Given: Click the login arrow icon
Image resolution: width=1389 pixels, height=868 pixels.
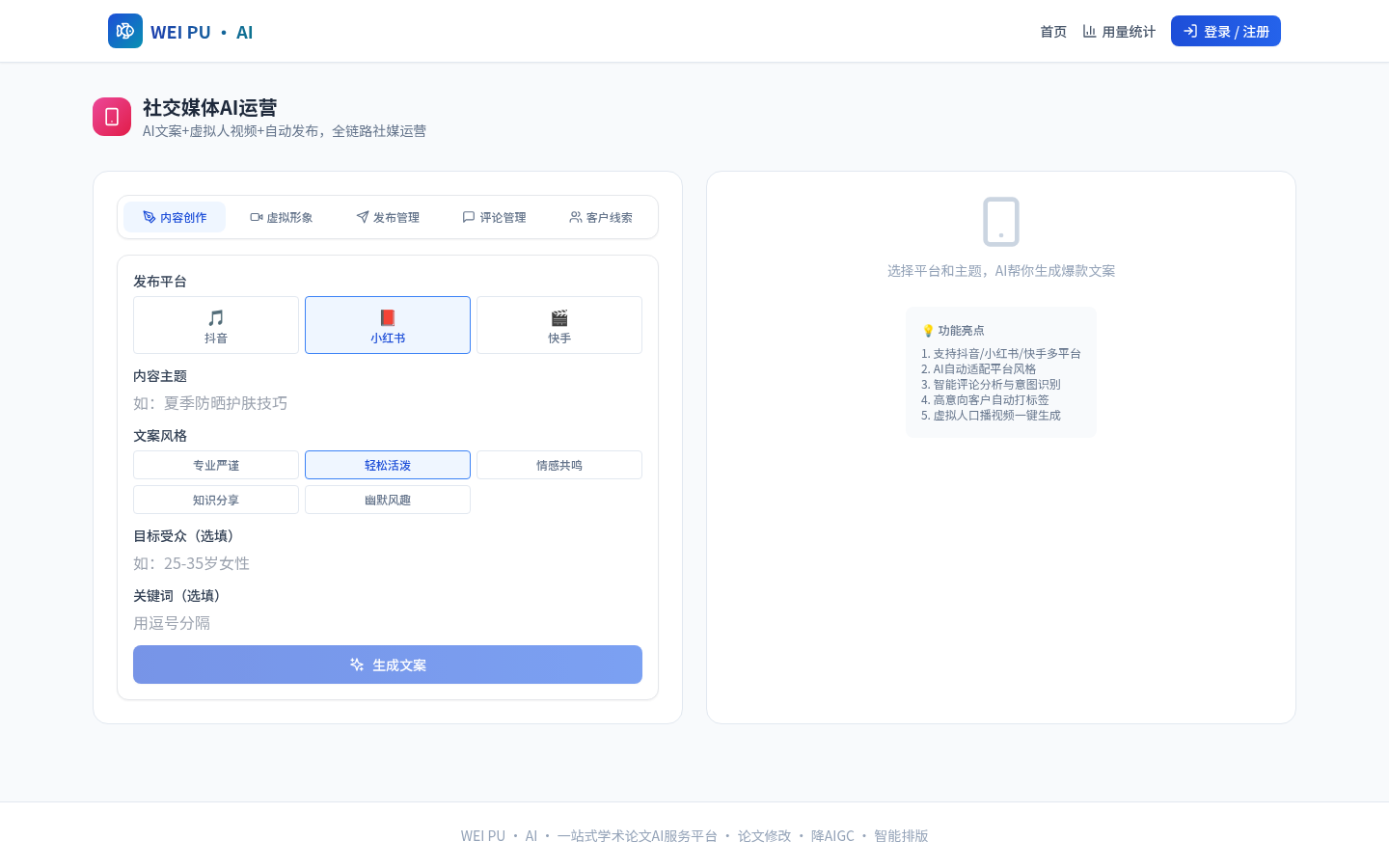Looking at the screenshot, I should [x=1190, y=31].
